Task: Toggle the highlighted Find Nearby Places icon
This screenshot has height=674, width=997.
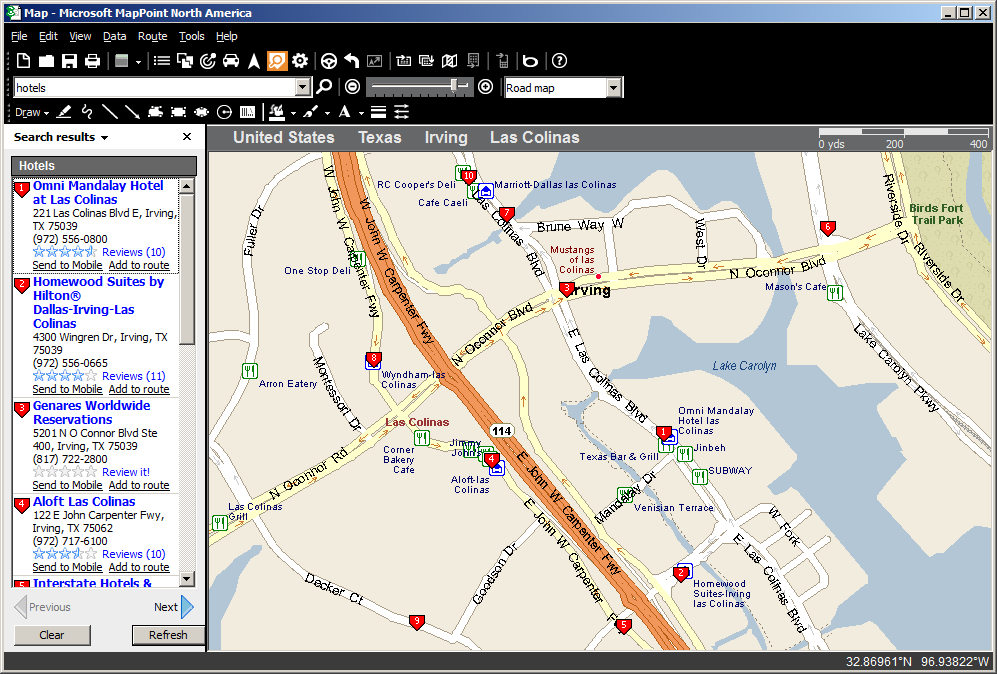Action: click(277, 61)
